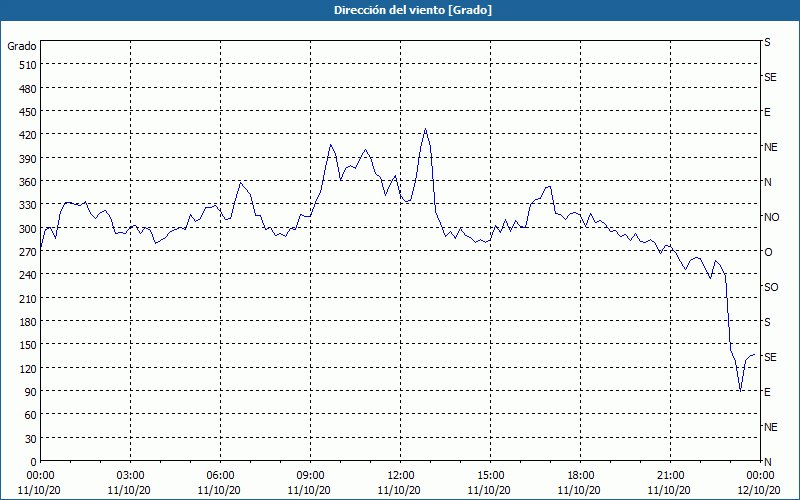Click the 240 degree axis label

point(28,275)
